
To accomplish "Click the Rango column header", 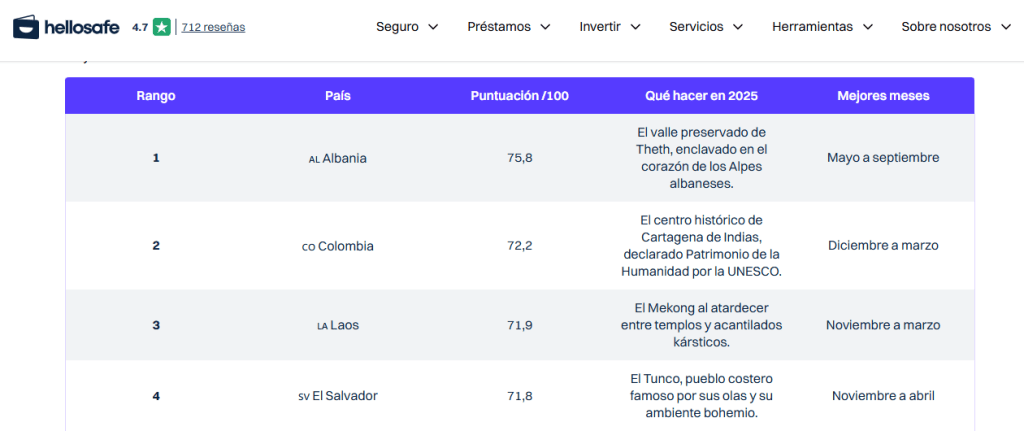I will (x=156, y=96).
